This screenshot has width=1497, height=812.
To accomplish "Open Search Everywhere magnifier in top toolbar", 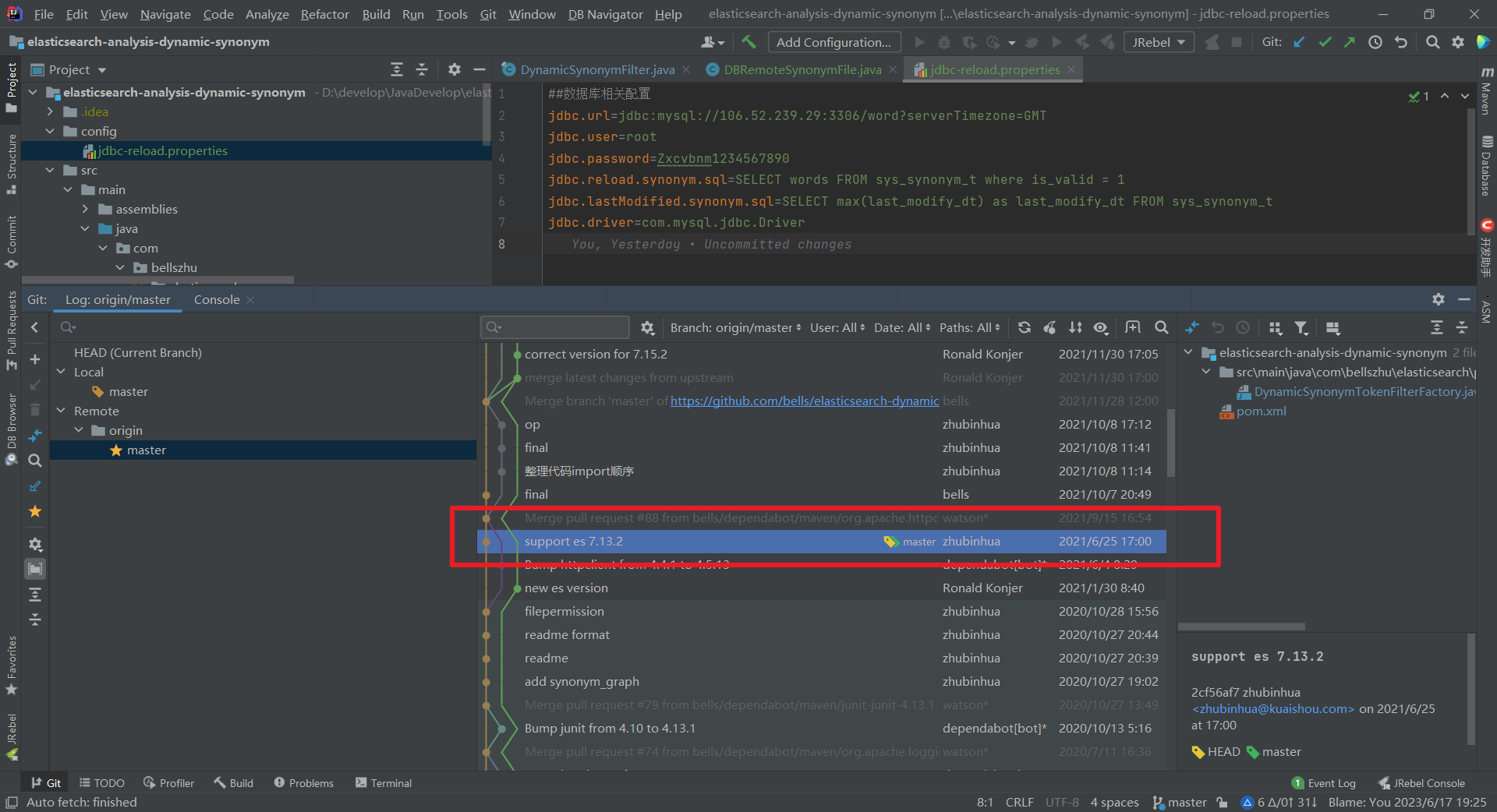I will point(1432,42).
